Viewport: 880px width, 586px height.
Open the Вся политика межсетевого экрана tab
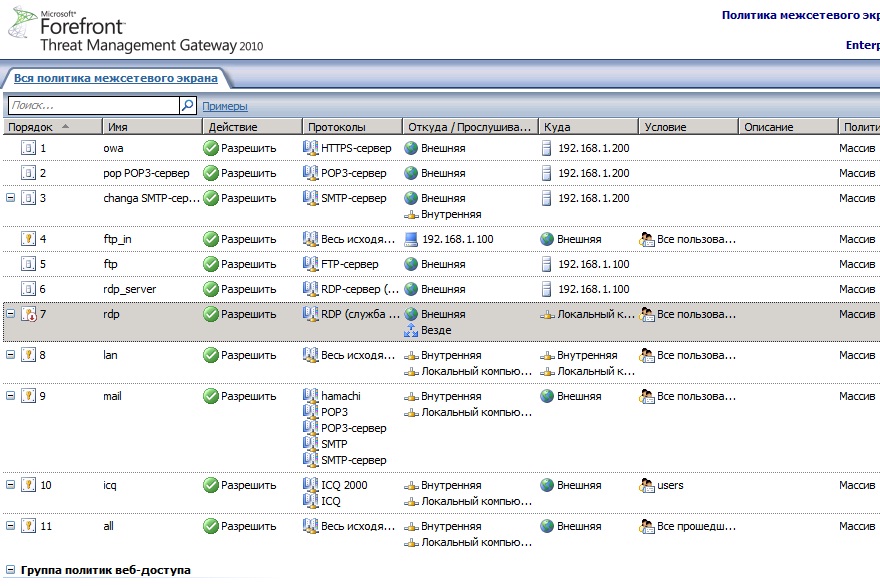pyautogui.click(x=116, y=78)
